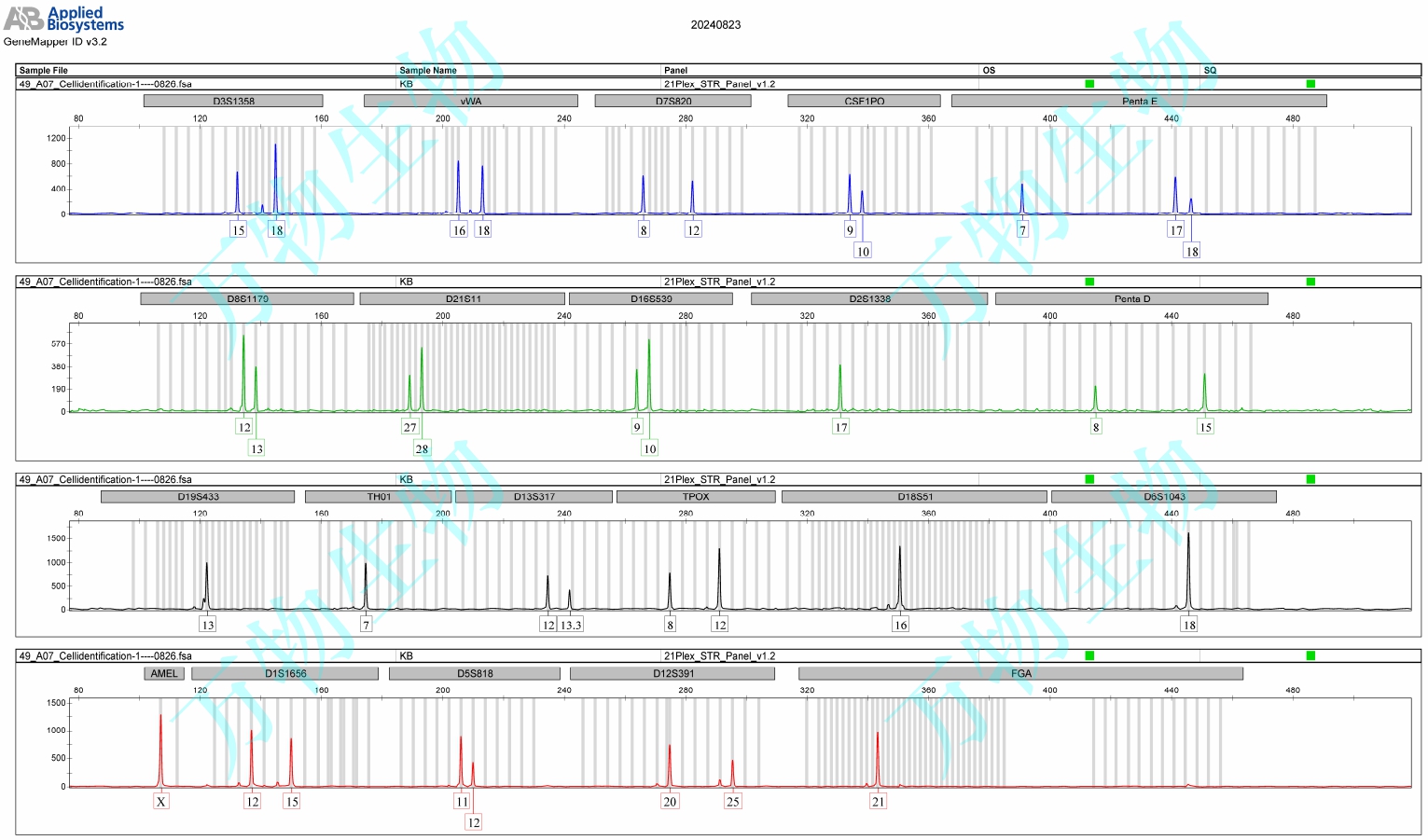
Task: Click the Panel column header
Action: click(675, 70)
